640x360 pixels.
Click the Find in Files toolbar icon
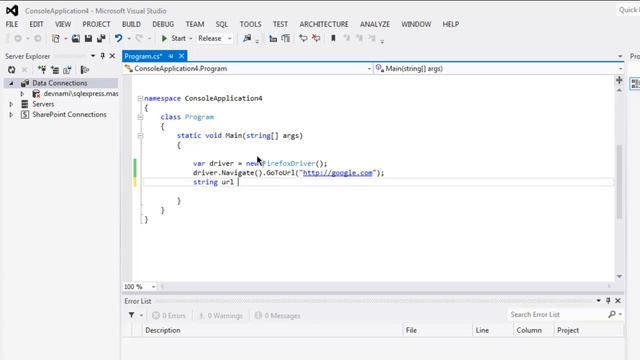click(247, 38)
